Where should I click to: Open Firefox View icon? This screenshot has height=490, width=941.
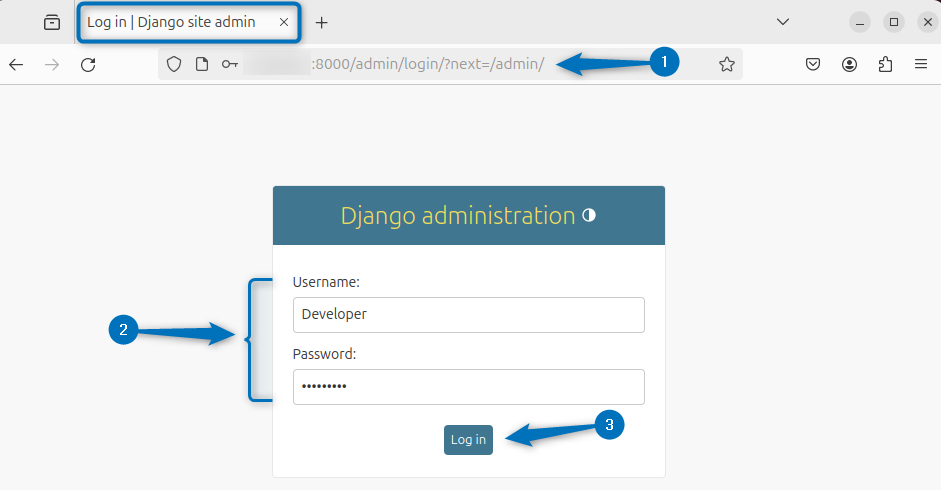(52, 23)
